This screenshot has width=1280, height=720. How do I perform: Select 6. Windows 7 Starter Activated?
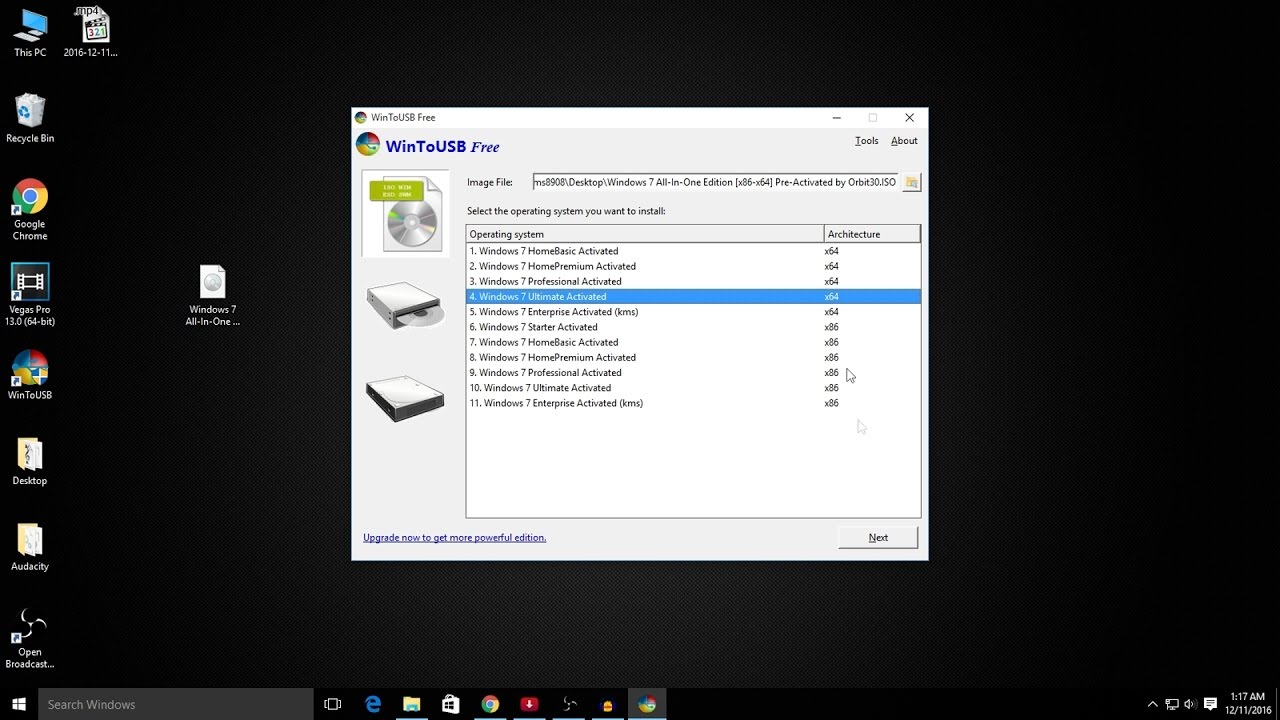click(x=693, y=327)
